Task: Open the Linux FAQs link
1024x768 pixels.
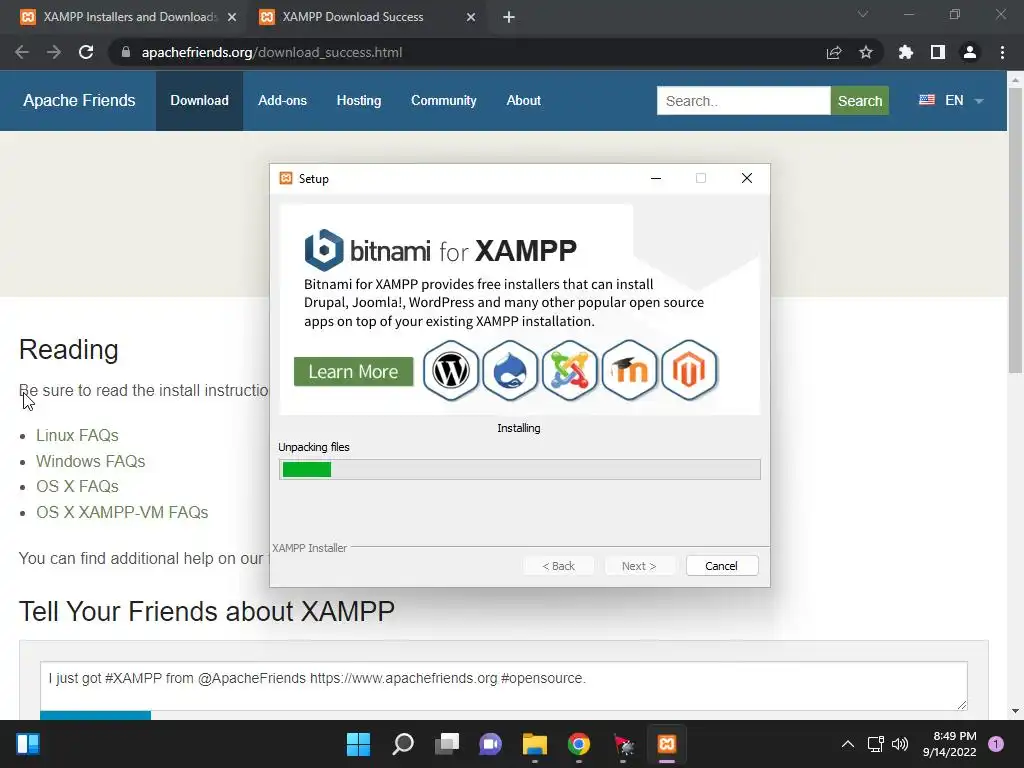Action: 77,436
